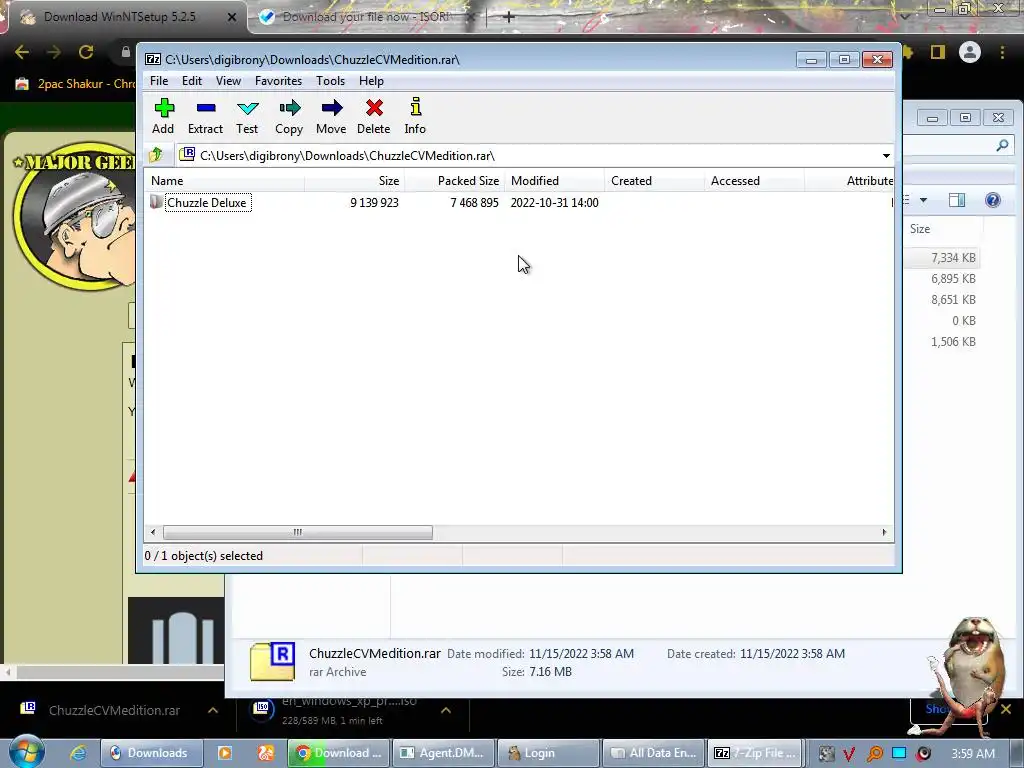The width and height of the screenshot is (1024, 768).
Task: Click the green Add icon in 7-Zip
Action: (x=163, y=108)
